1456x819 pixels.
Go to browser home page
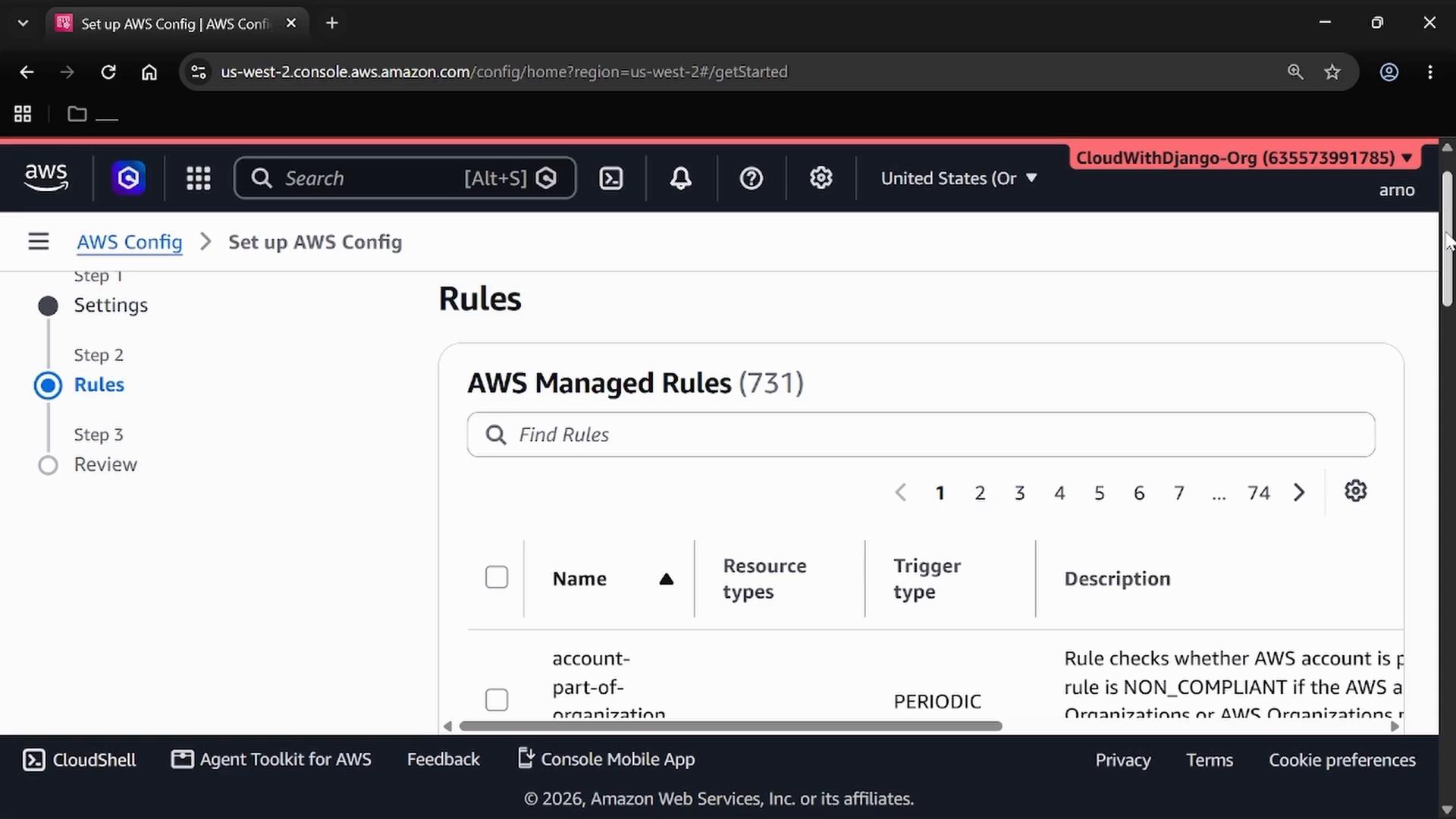149,72
